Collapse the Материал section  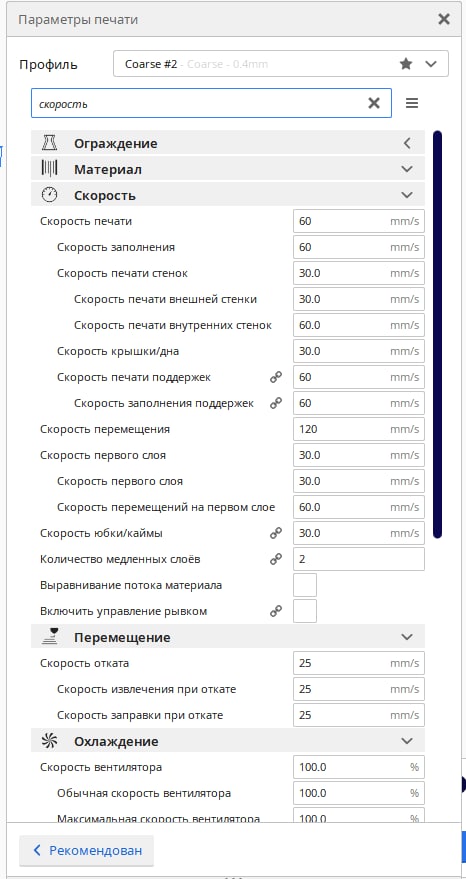coord(407,169)
